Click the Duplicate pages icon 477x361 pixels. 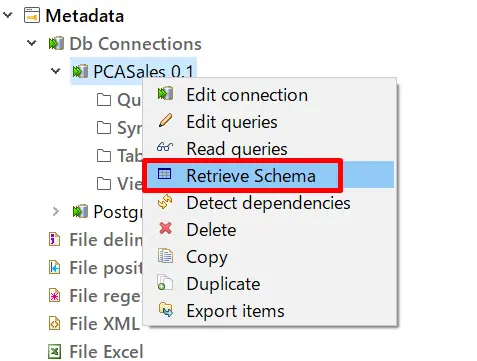165,282
